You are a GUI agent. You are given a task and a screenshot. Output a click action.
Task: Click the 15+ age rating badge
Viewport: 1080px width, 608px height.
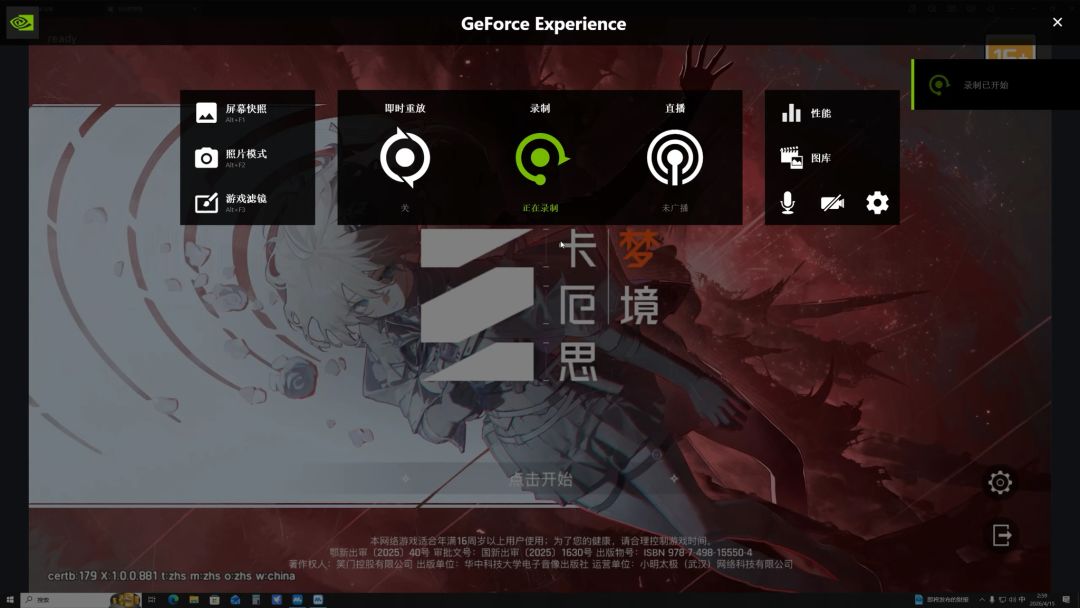[1010, 48]
